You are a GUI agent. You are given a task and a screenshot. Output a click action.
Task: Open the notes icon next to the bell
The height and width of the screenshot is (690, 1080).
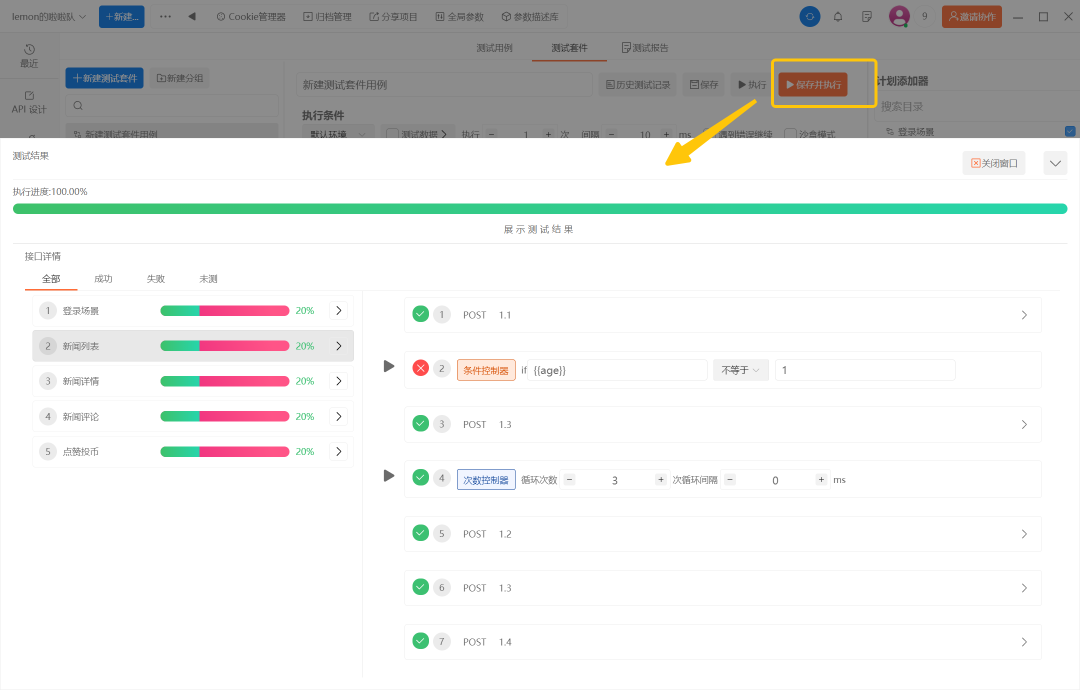(866, 17)
